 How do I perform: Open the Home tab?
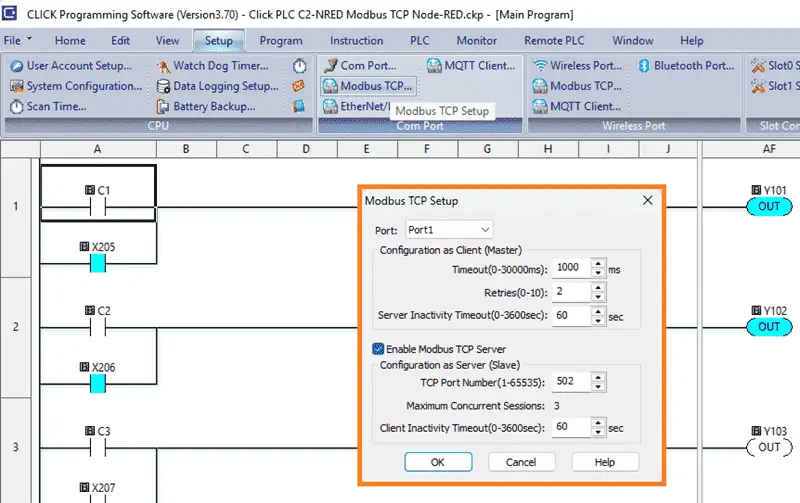[x=70, y=40]
